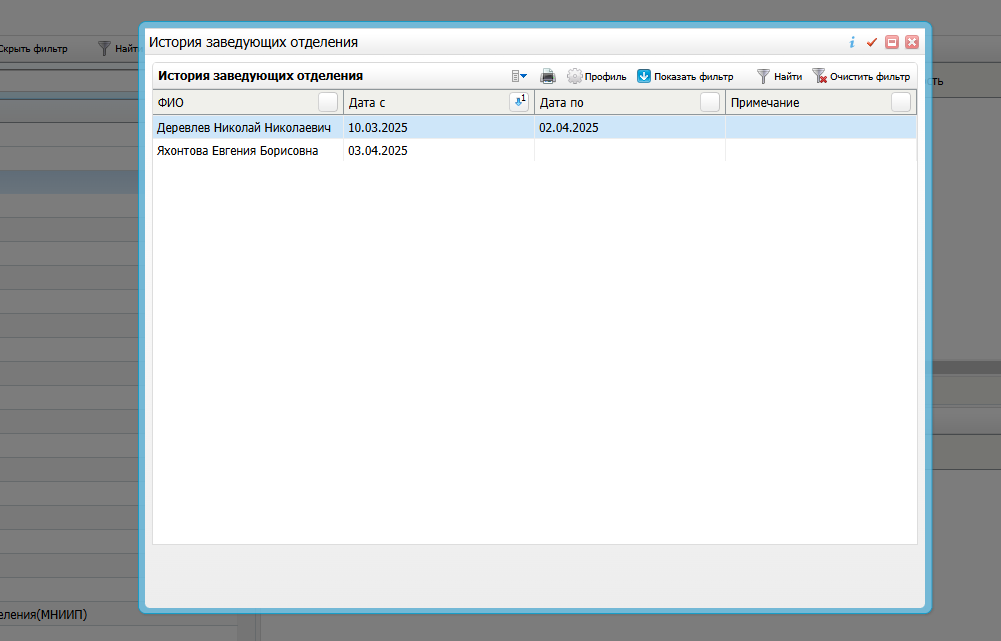Click the Примечание column header box
The image size is (1001, 641).
900,102
